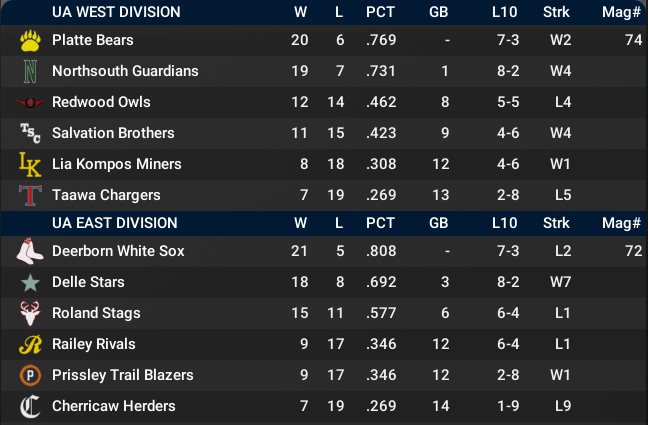Open the Platte Bears team link
This screenshot has height=425, width=648.
coord(93,41)
